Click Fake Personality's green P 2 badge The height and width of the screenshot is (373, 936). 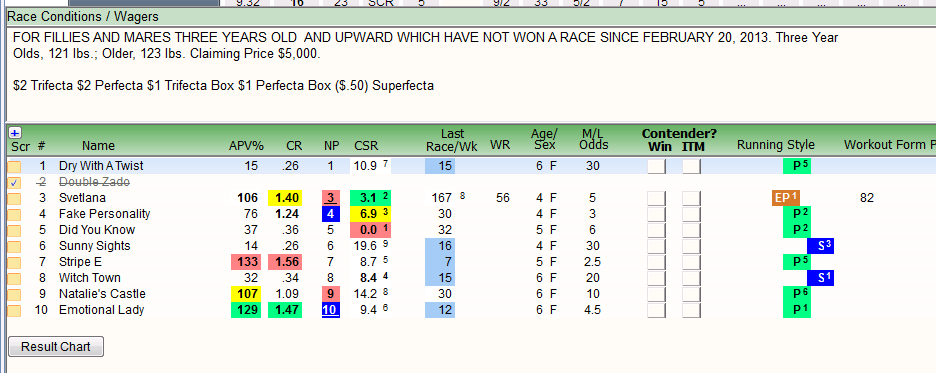pos(797,214)
